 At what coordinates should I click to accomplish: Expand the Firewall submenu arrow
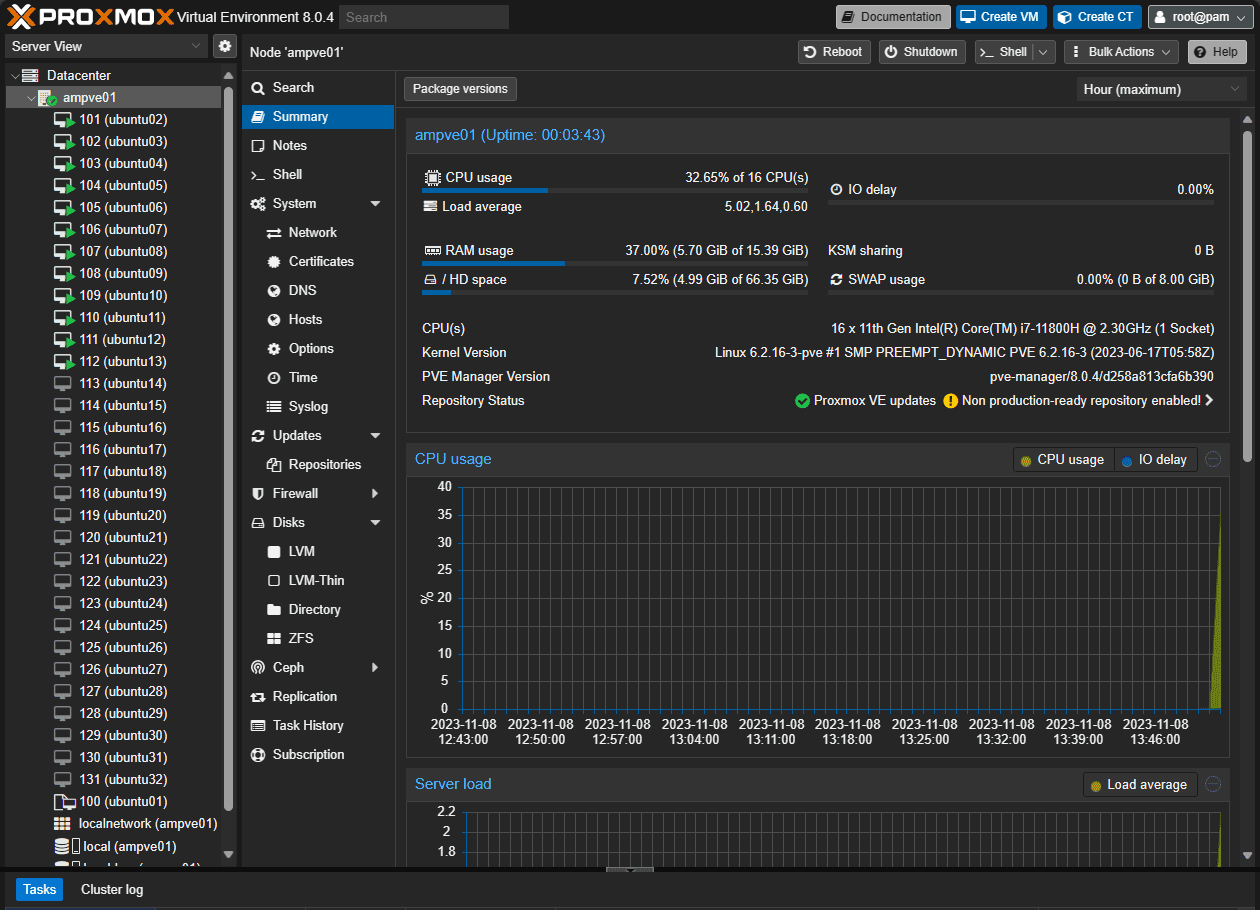point(375,494)
